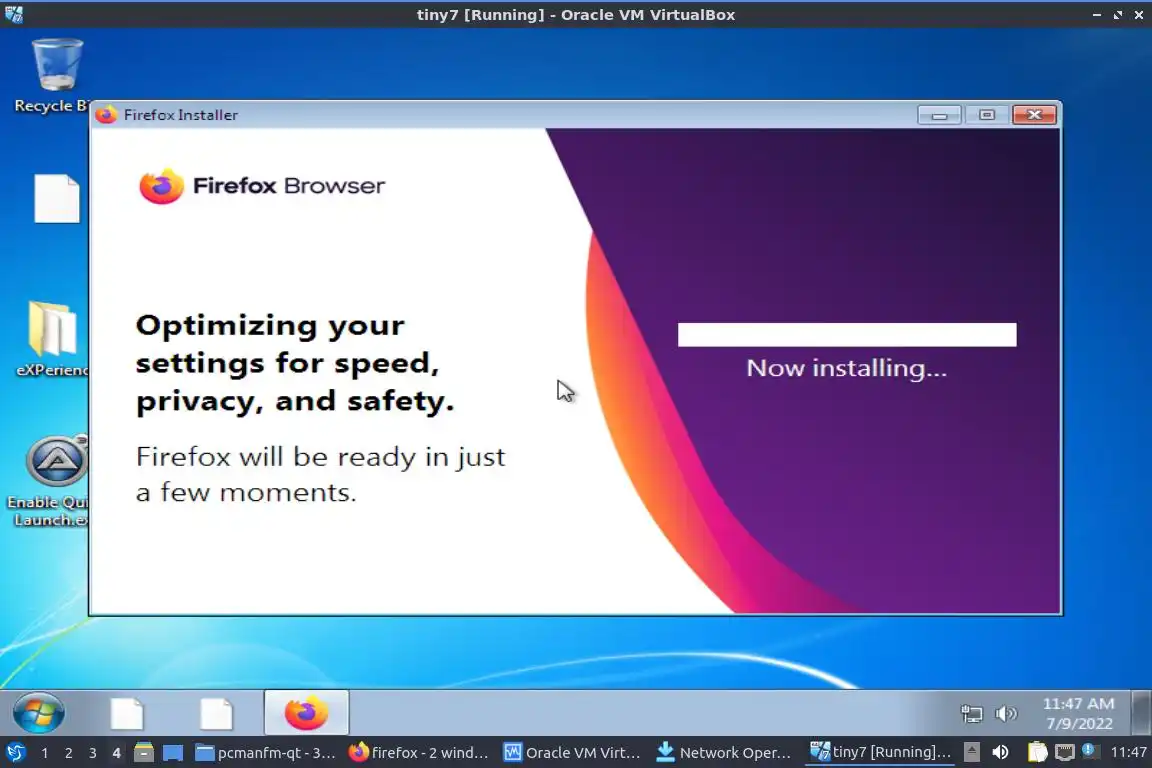This screenshot has height=768, width=1152.
Task: Switch to virtual desktop 4
Action: (x=116, y=753)
